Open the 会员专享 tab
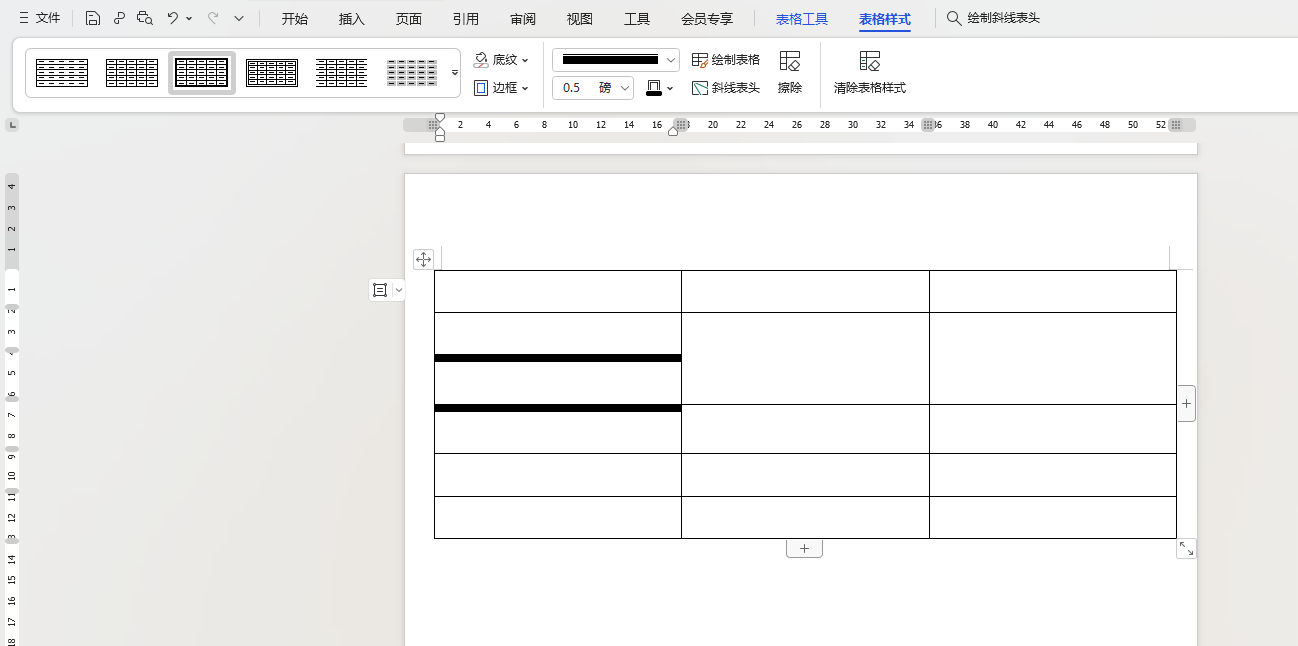Screen dimensions: 1298x646 pyautogui.click(x=707, y=19)
